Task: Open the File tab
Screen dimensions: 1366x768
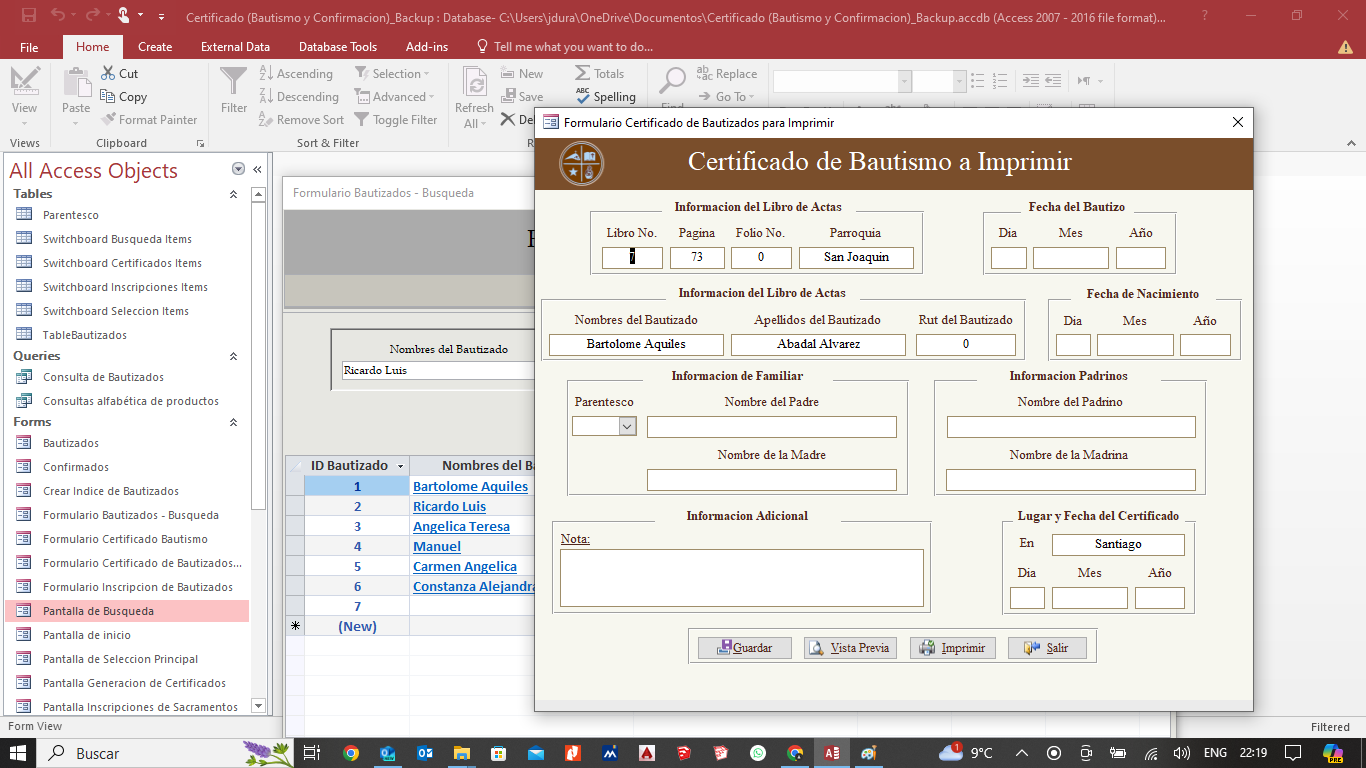Action: (29, 47)
